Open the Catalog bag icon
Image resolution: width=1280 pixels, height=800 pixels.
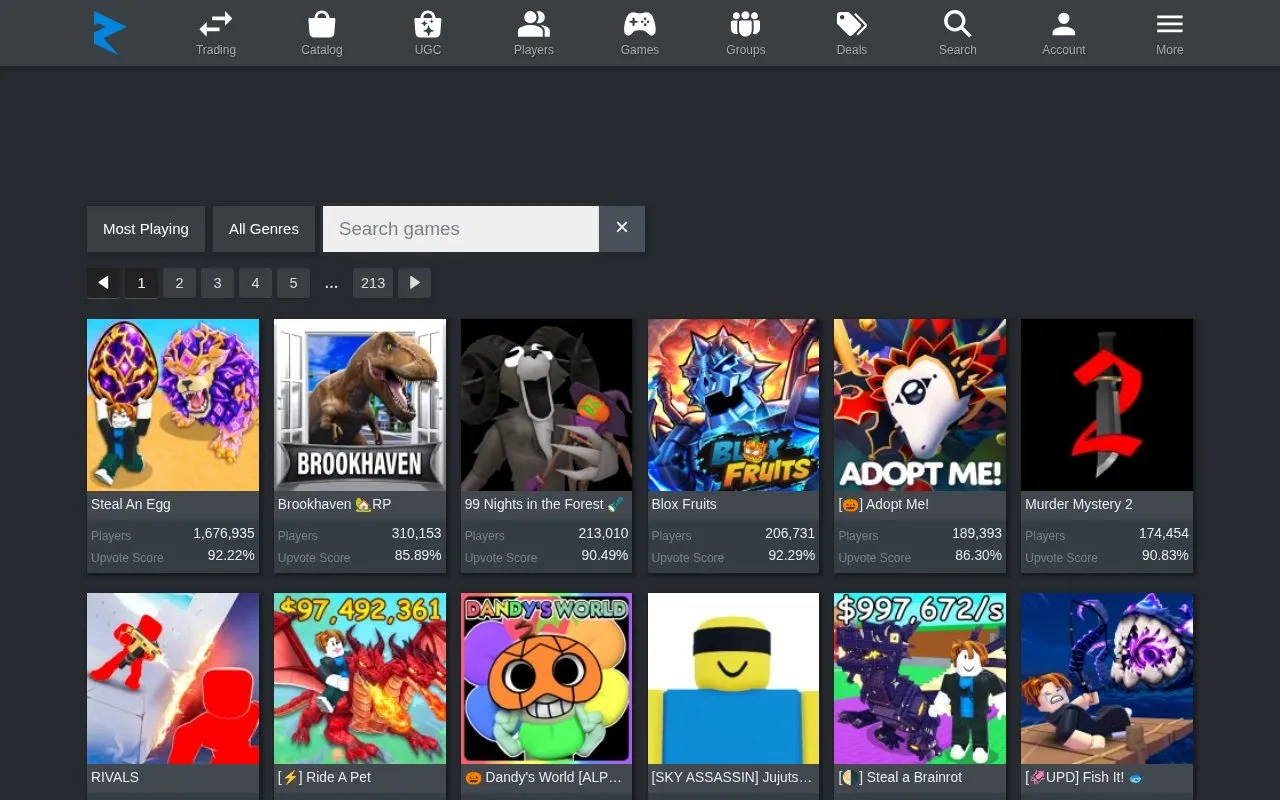pos(322,23)
